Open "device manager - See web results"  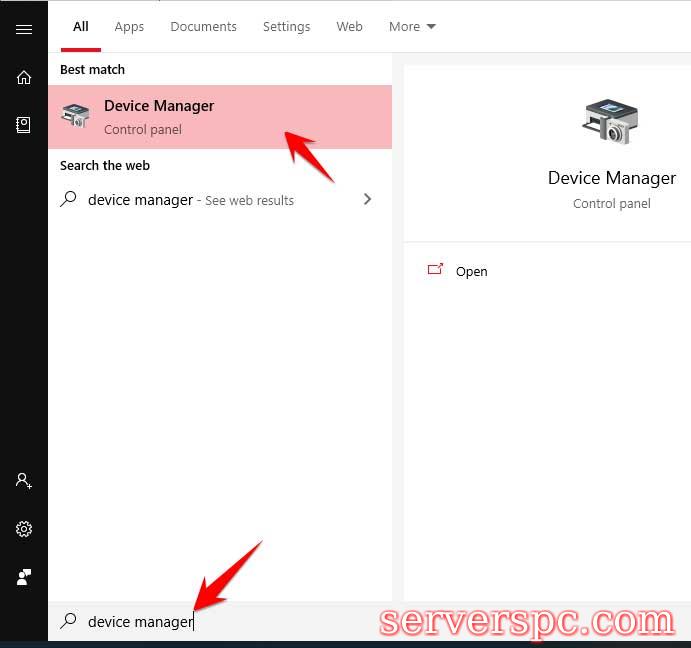tap(190, 200)
